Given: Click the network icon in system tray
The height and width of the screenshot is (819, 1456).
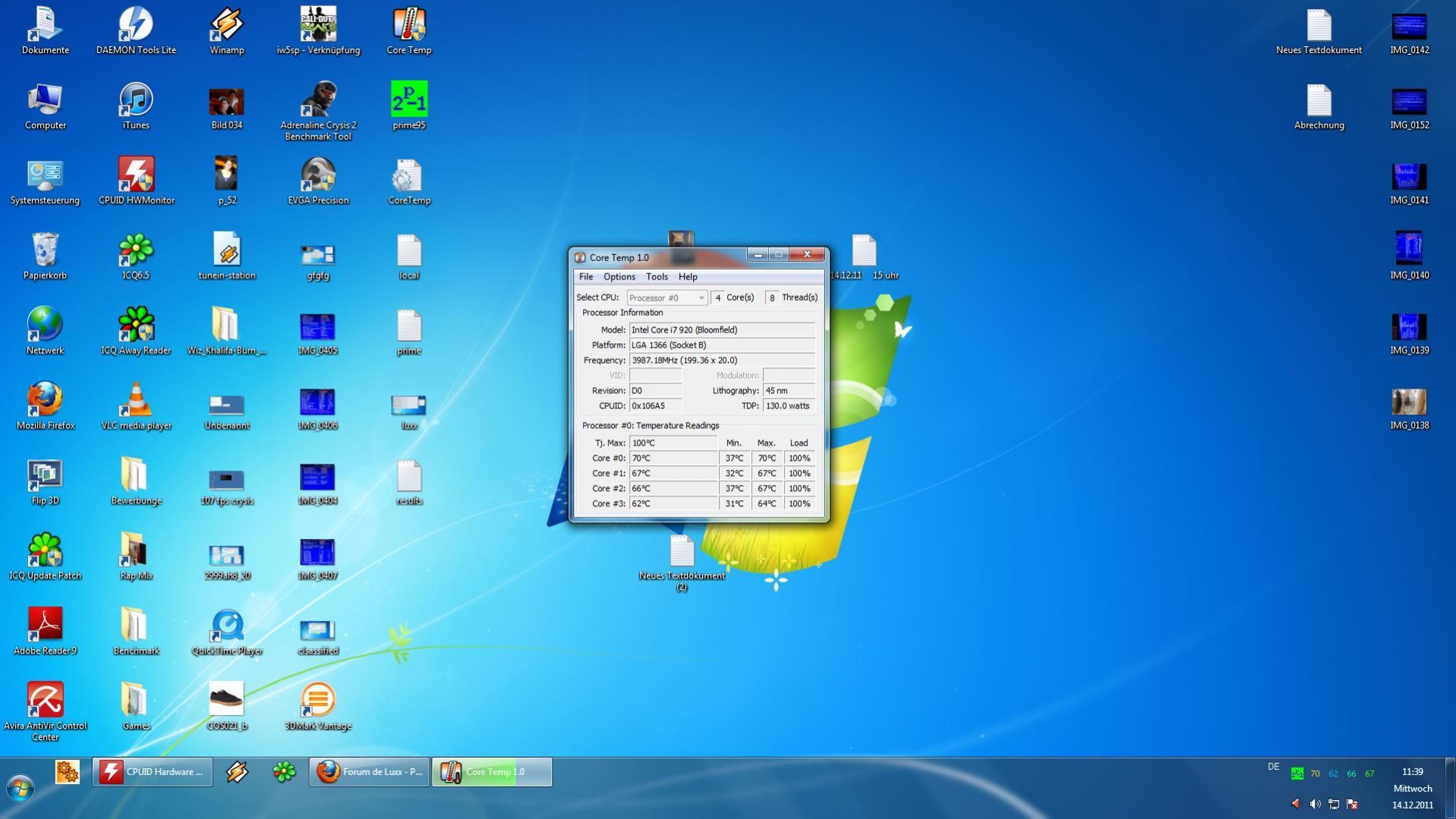Looking at the screenshot, I should (1334, 804).
